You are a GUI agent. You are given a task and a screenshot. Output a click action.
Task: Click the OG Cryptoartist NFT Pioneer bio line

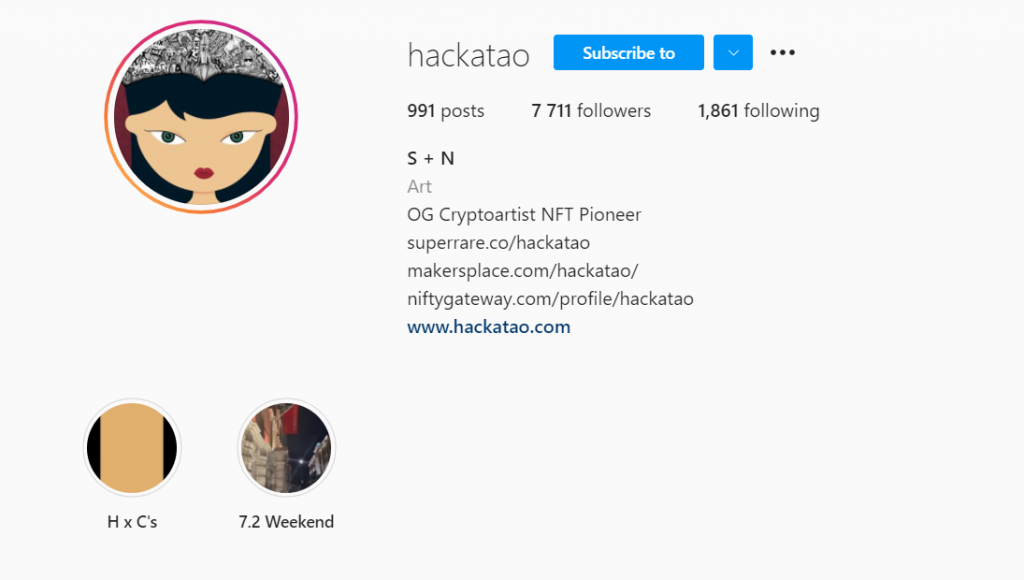(x=524, y=215)
